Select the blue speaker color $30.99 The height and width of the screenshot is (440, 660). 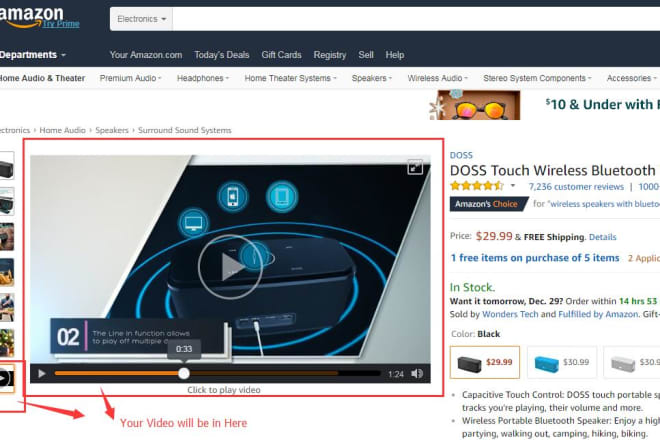tap(562, 363)
